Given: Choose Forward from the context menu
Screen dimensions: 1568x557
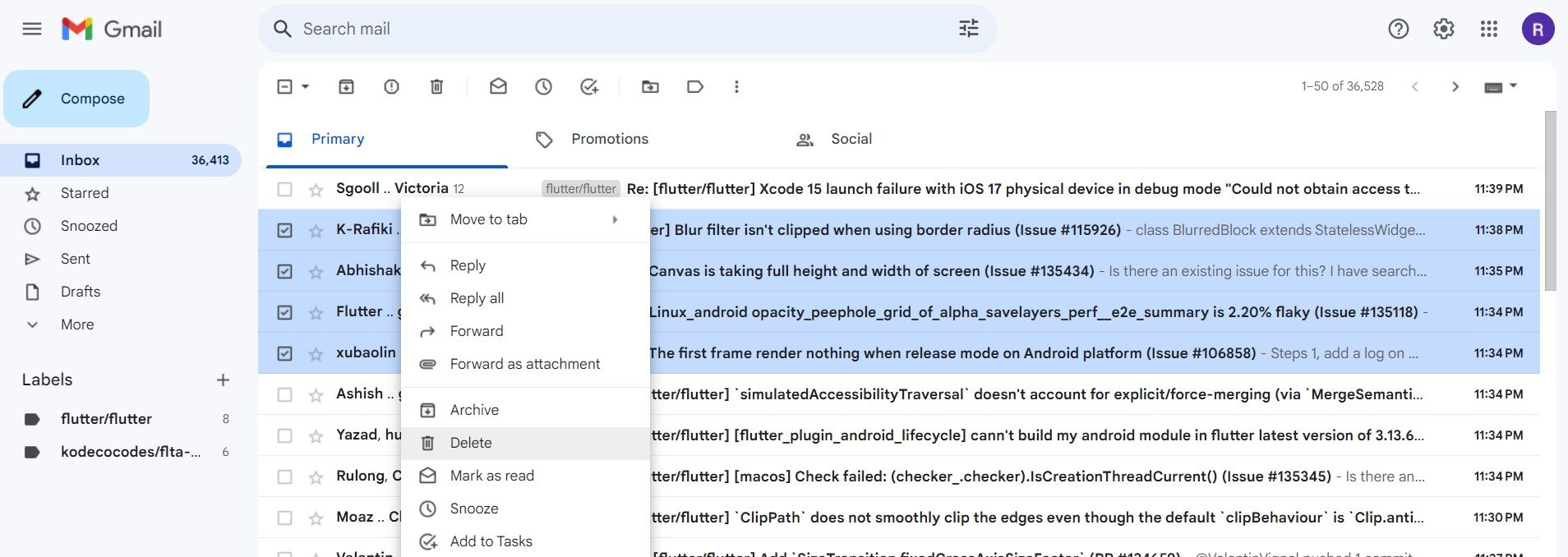Looking at the screenshot, I should click(x=525, y=331).
